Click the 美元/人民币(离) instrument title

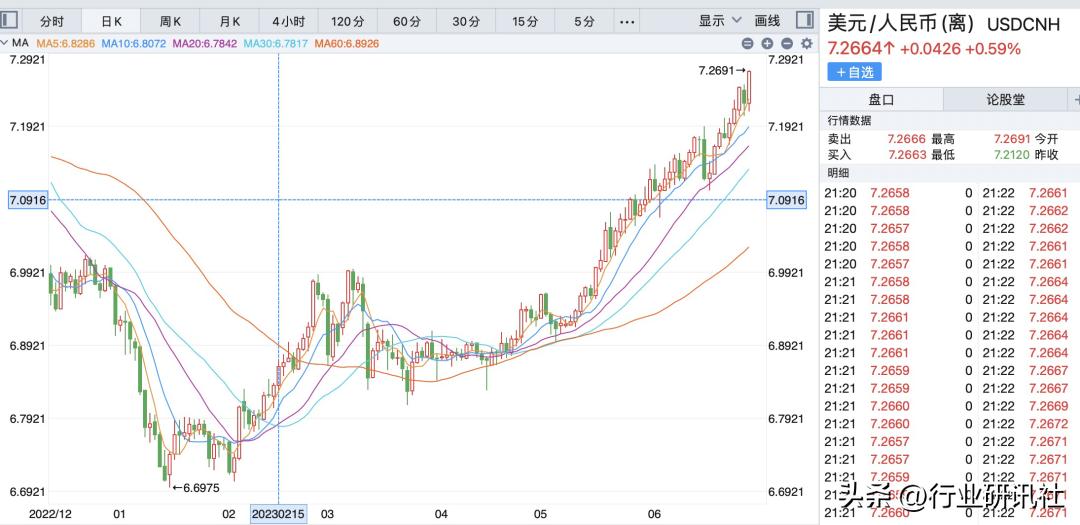coord(902,23)
